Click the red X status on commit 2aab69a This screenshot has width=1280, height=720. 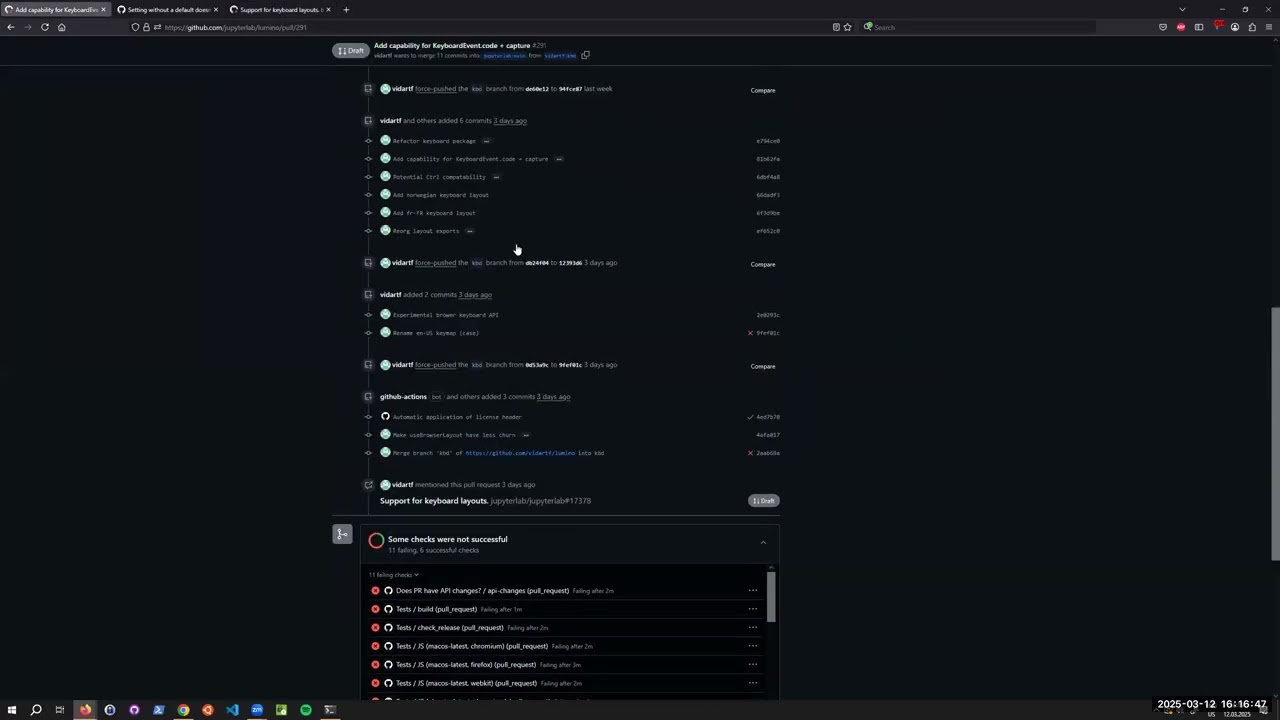[x=750, y=453]
